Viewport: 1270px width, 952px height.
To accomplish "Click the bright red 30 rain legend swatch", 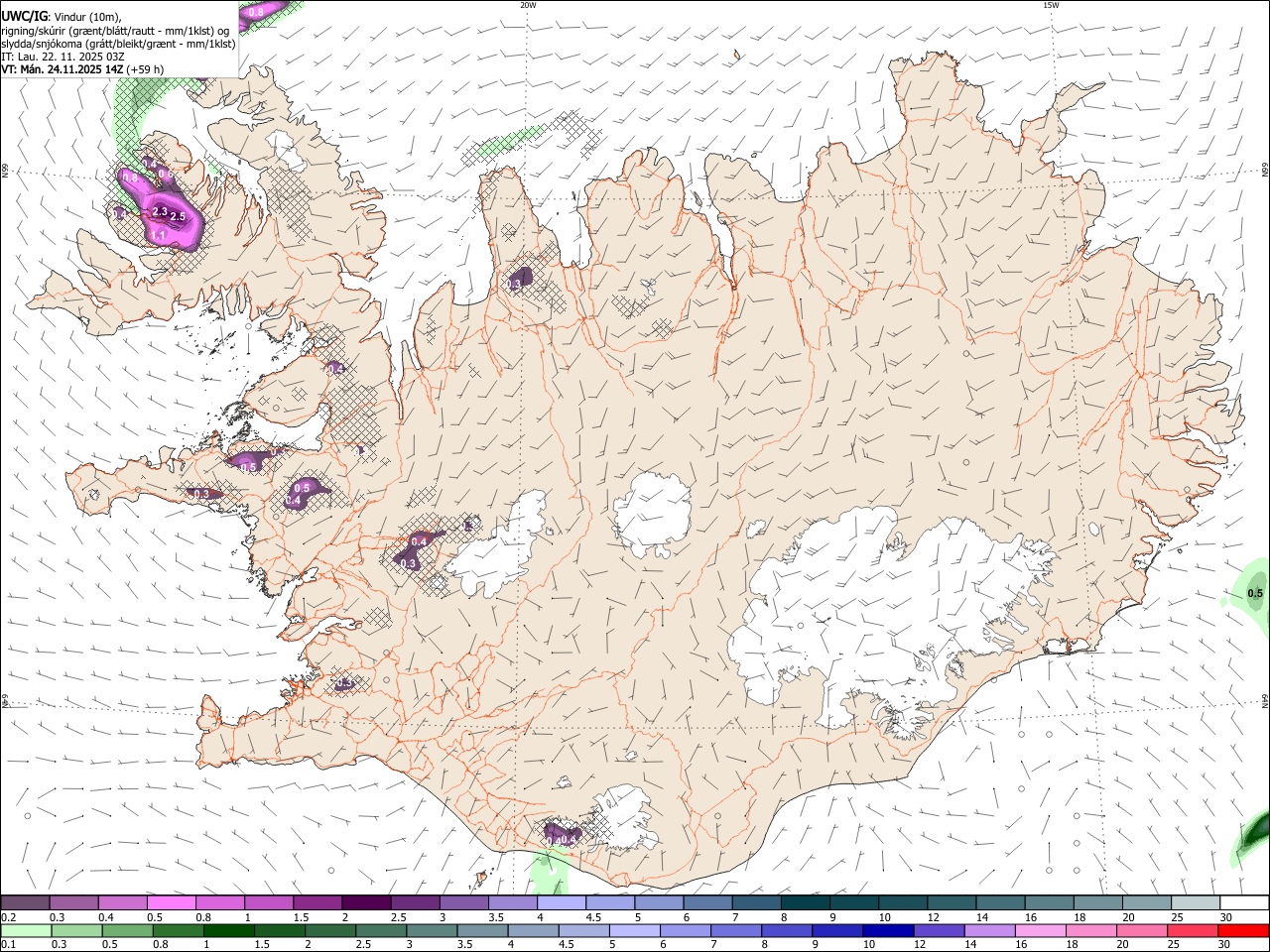I will [x=1244, y=930].
